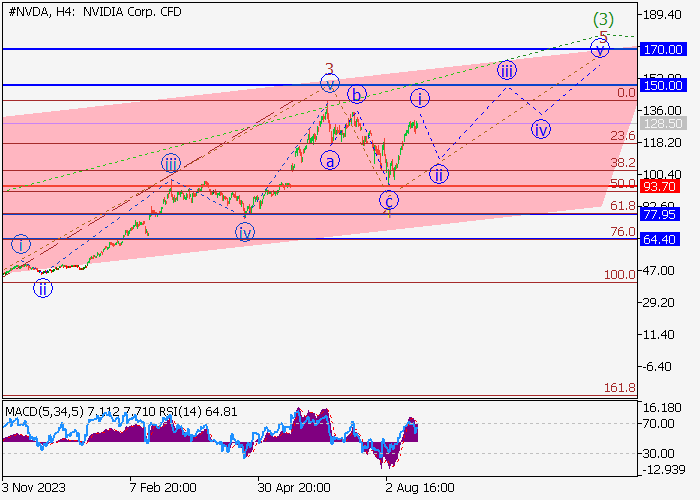The image size is (700, 500).
Task: Click the 16.180 indicator scale value
Action: click(x=662, y=408)
